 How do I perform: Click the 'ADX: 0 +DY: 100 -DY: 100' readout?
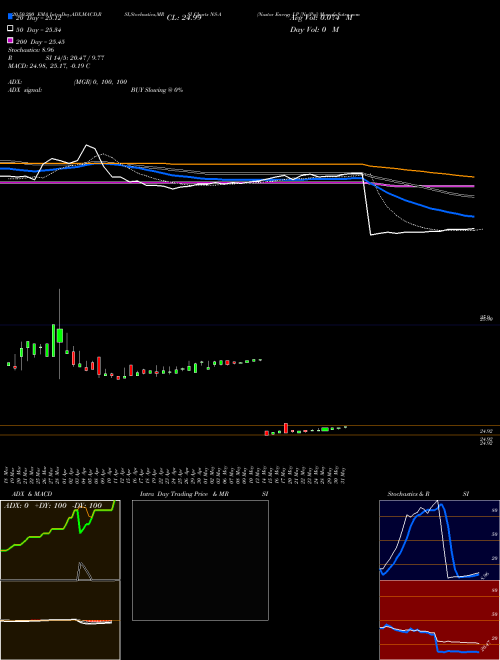53,505
